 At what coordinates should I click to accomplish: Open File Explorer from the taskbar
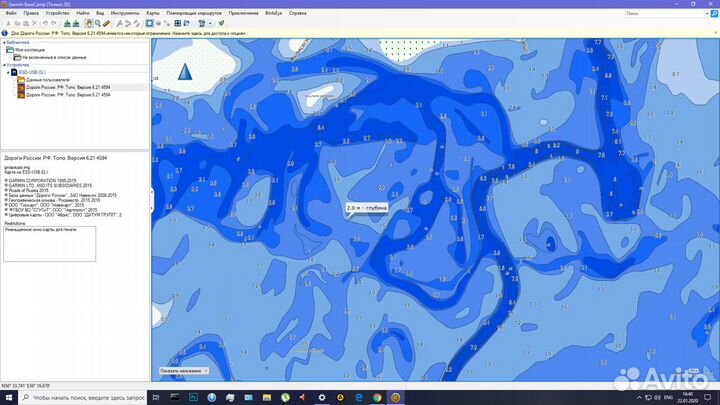tap(267, 397)
